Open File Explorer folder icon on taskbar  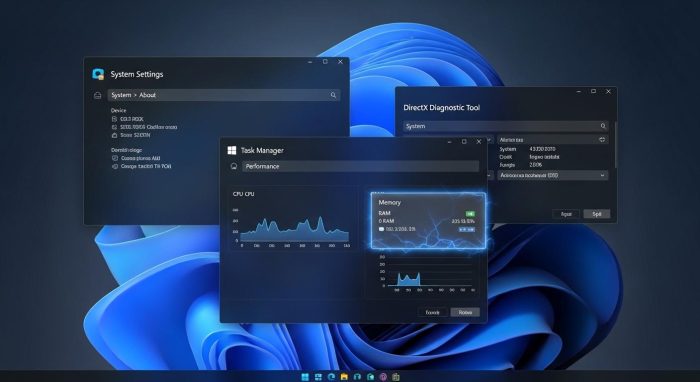[x=344, y=377]
